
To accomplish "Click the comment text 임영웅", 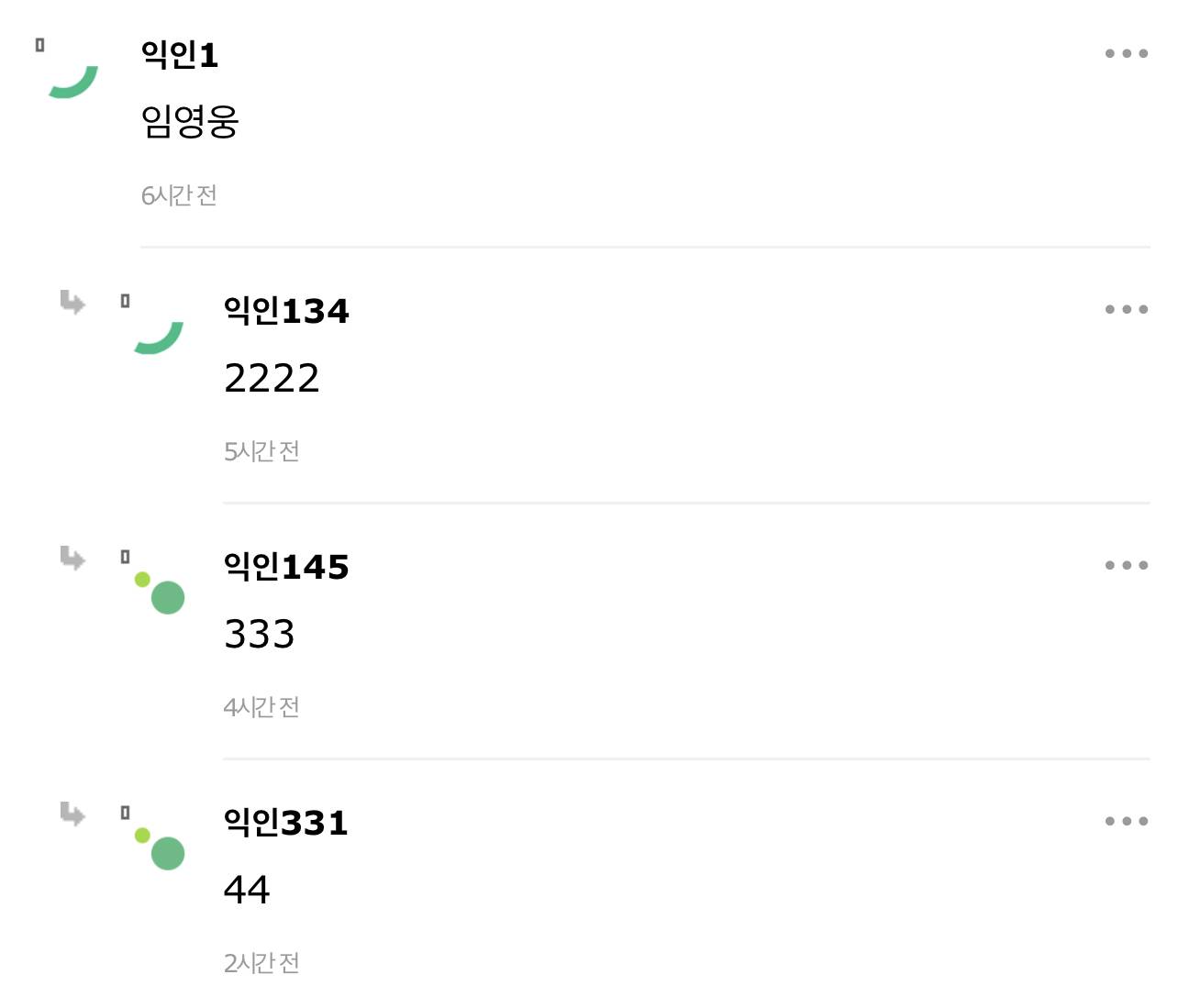I will coord(190,121).
